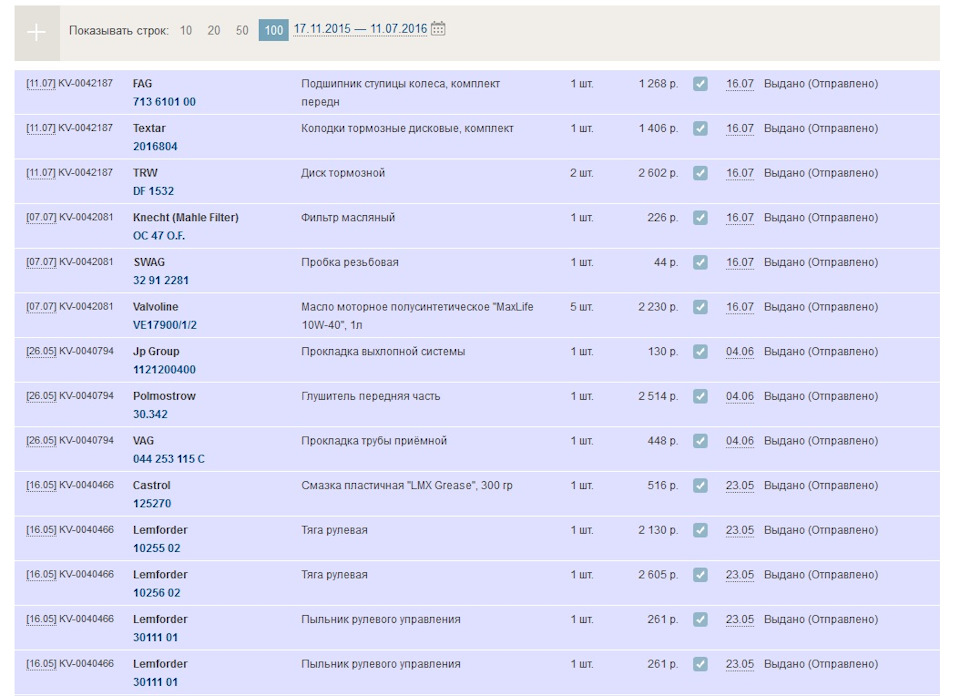The height and width of the screenshot is (696, 960).
Task: Select description 'Фильтр масляный'
Action: pos(348,218)
